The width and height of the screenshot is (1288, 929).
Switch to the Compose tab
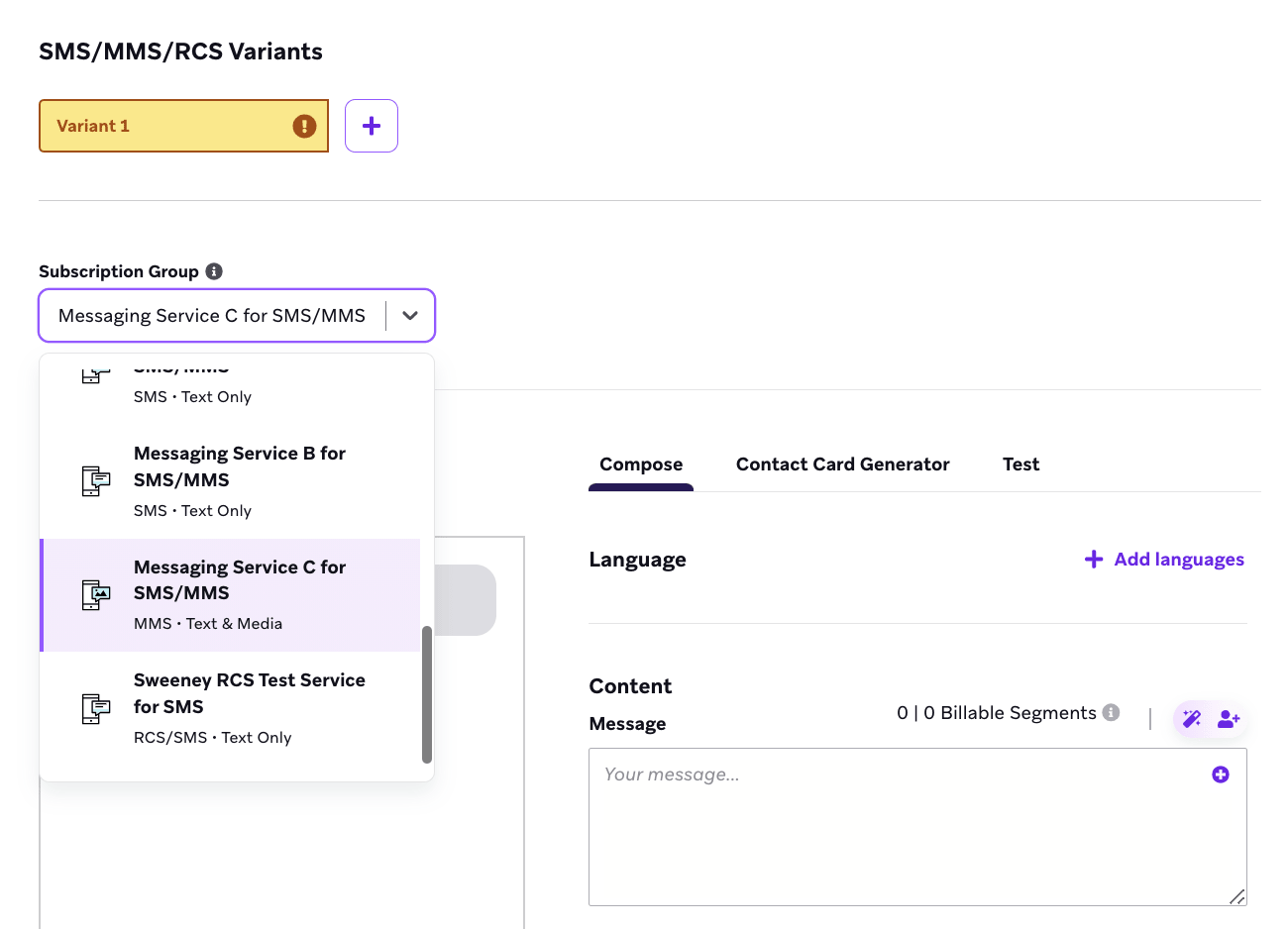tap(641, 464)
